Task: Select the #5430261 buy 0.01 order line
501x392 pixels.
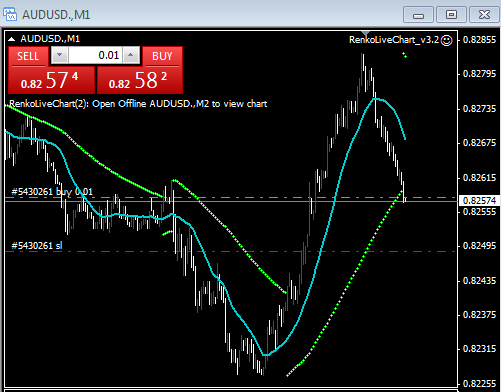Action: [x=230, y=198]
